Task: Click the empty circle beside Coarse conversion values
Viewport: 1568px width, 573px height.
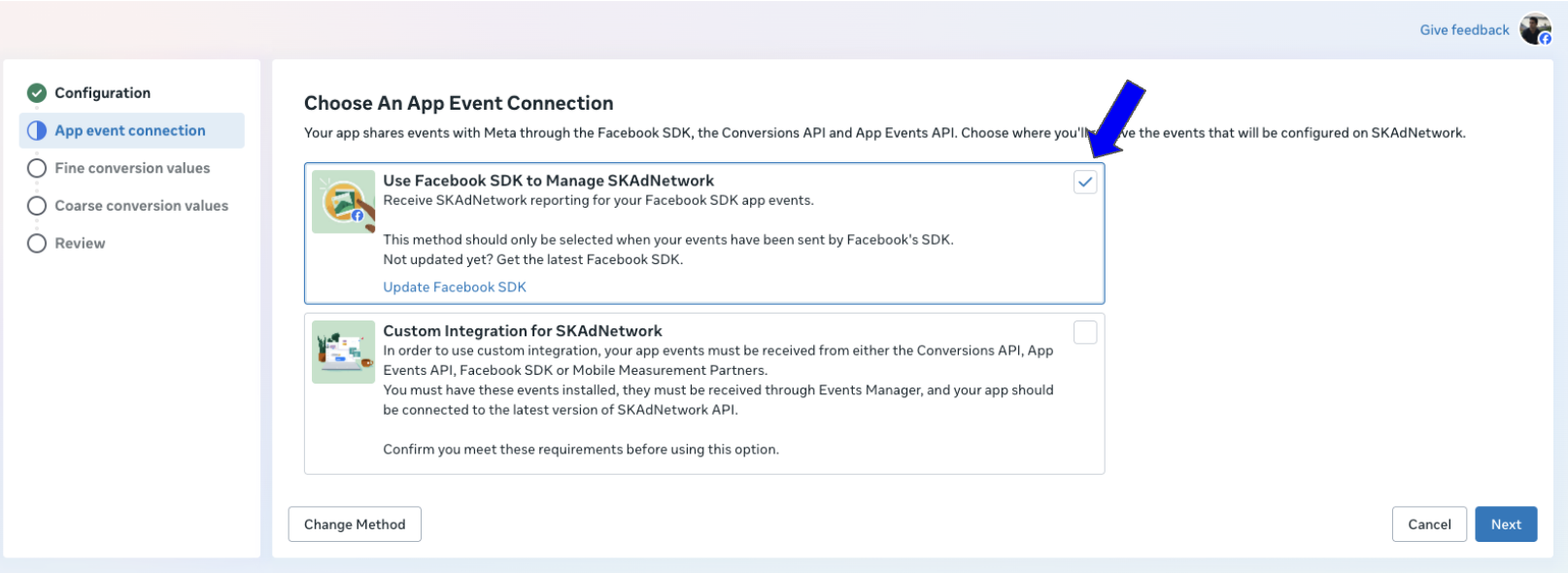Action: click(37, 206)
